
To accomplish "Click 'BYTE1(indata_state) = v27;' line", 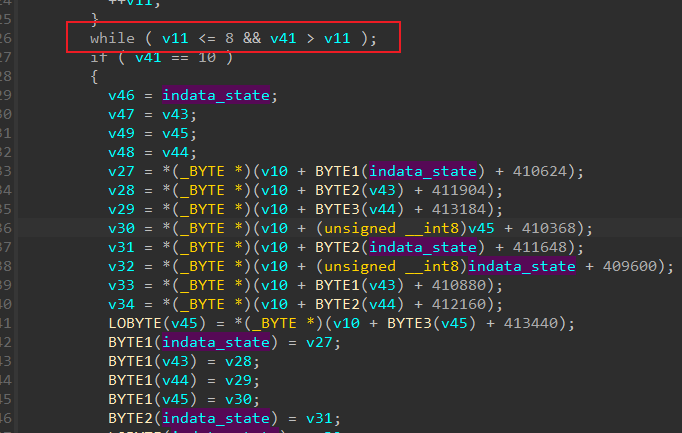I will [x=224, y=342].
